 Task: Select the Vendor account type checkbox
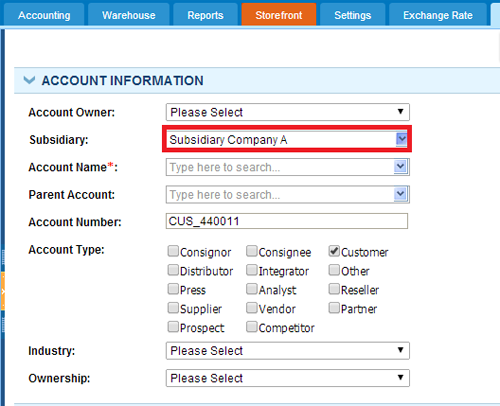[x=252, y=308]
